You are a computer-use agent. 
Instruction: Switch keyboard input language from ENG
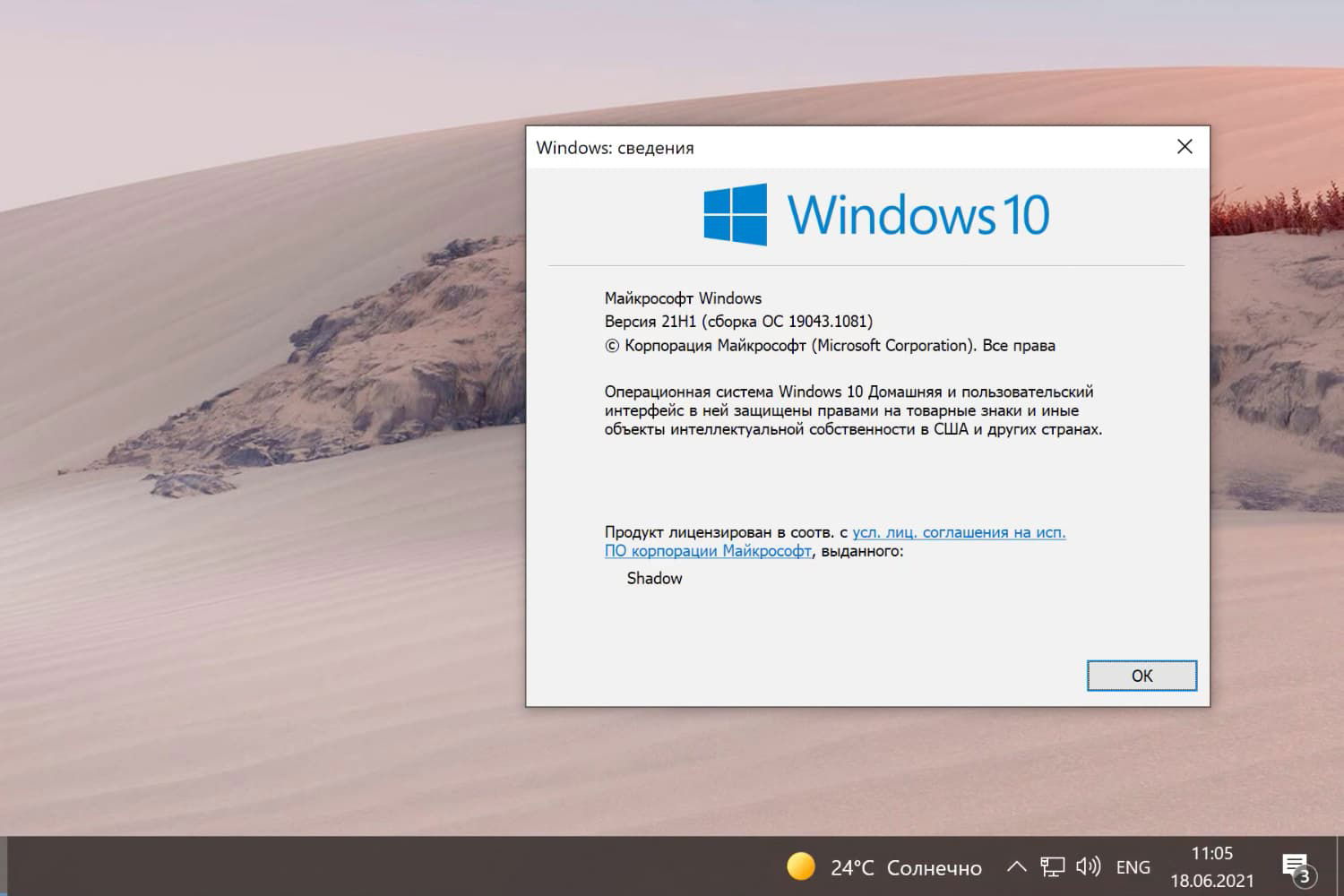click(x=1133, y=866)
